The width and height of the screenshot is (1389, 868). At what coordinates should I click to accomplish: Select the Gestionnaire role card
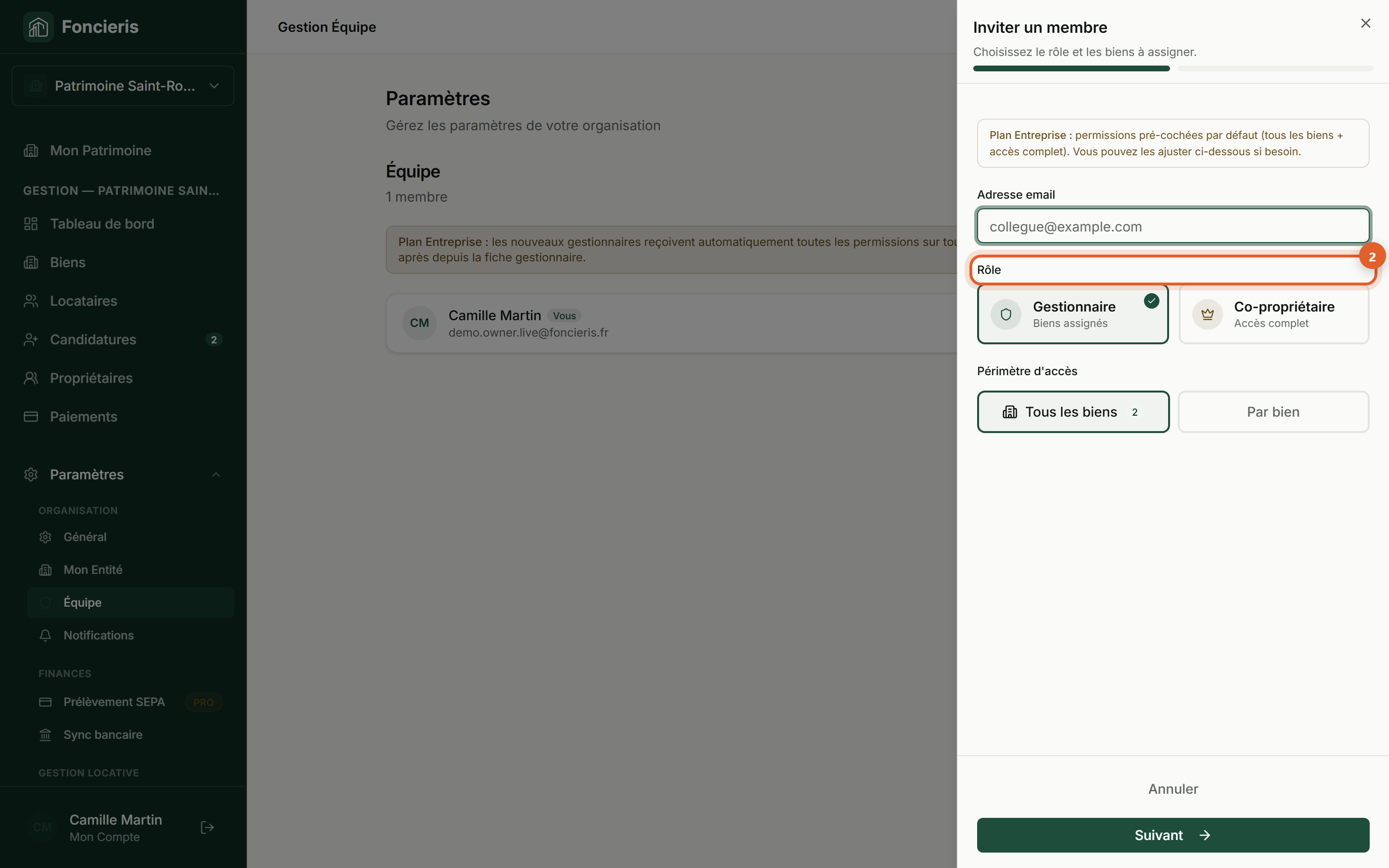click(x=1073, y=314)
